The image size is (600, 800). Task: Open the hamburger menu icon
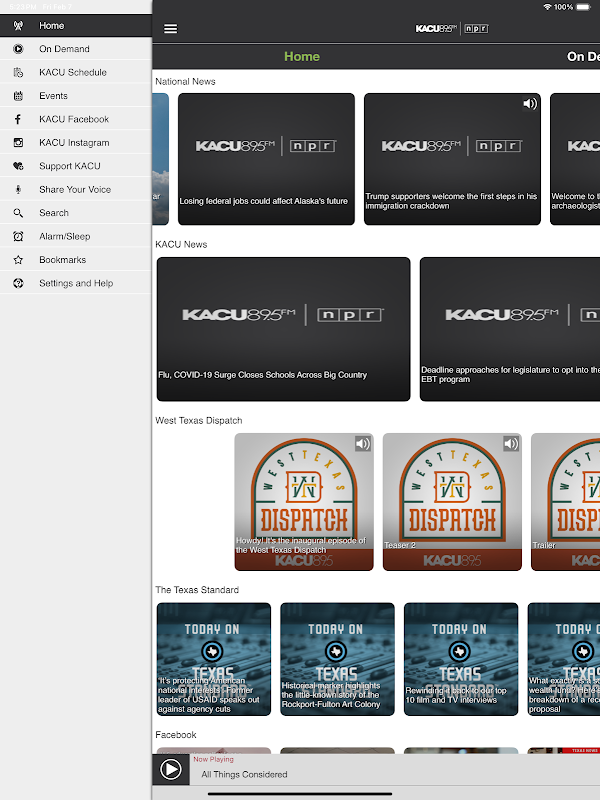[x=170, y=29]
